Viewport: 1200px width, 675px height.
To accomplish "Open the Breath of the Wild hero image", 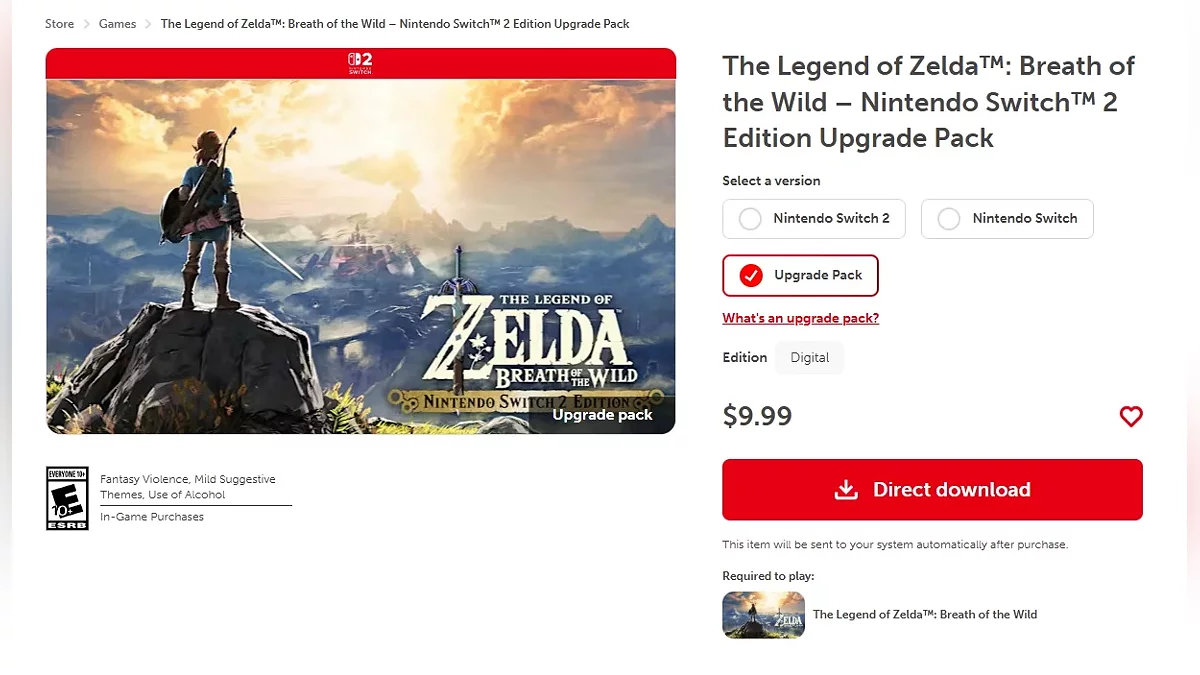I will coord(360,250).
